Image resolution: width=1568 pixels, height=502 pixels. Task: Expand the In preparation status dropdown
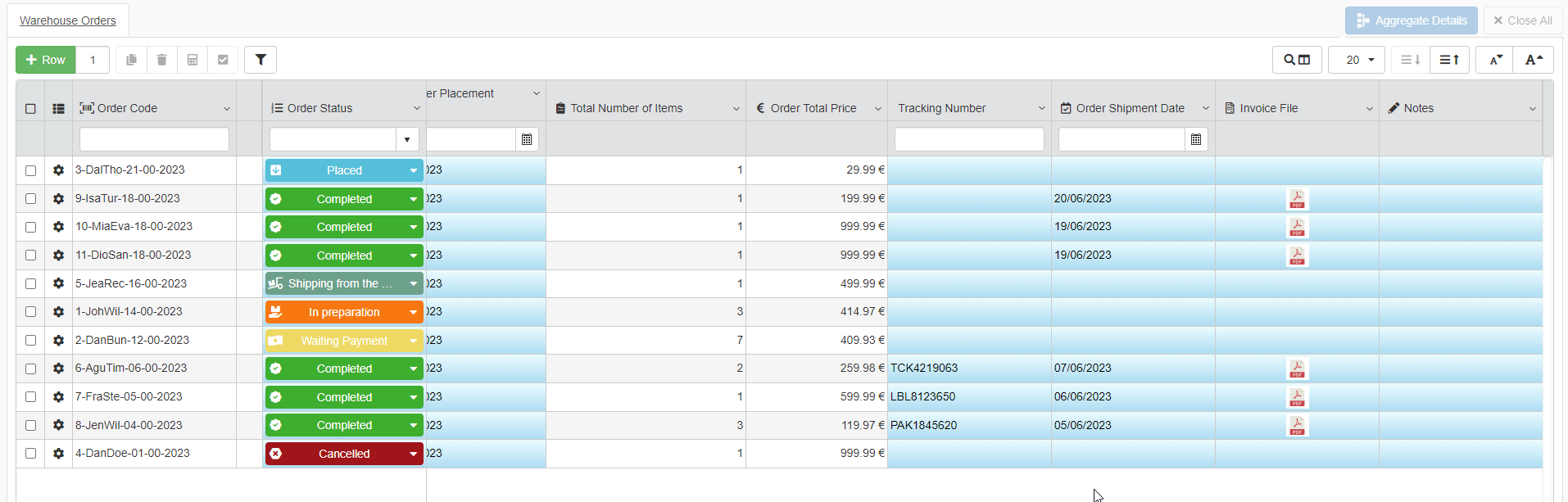pyautogui.click(x=413, y=312)
